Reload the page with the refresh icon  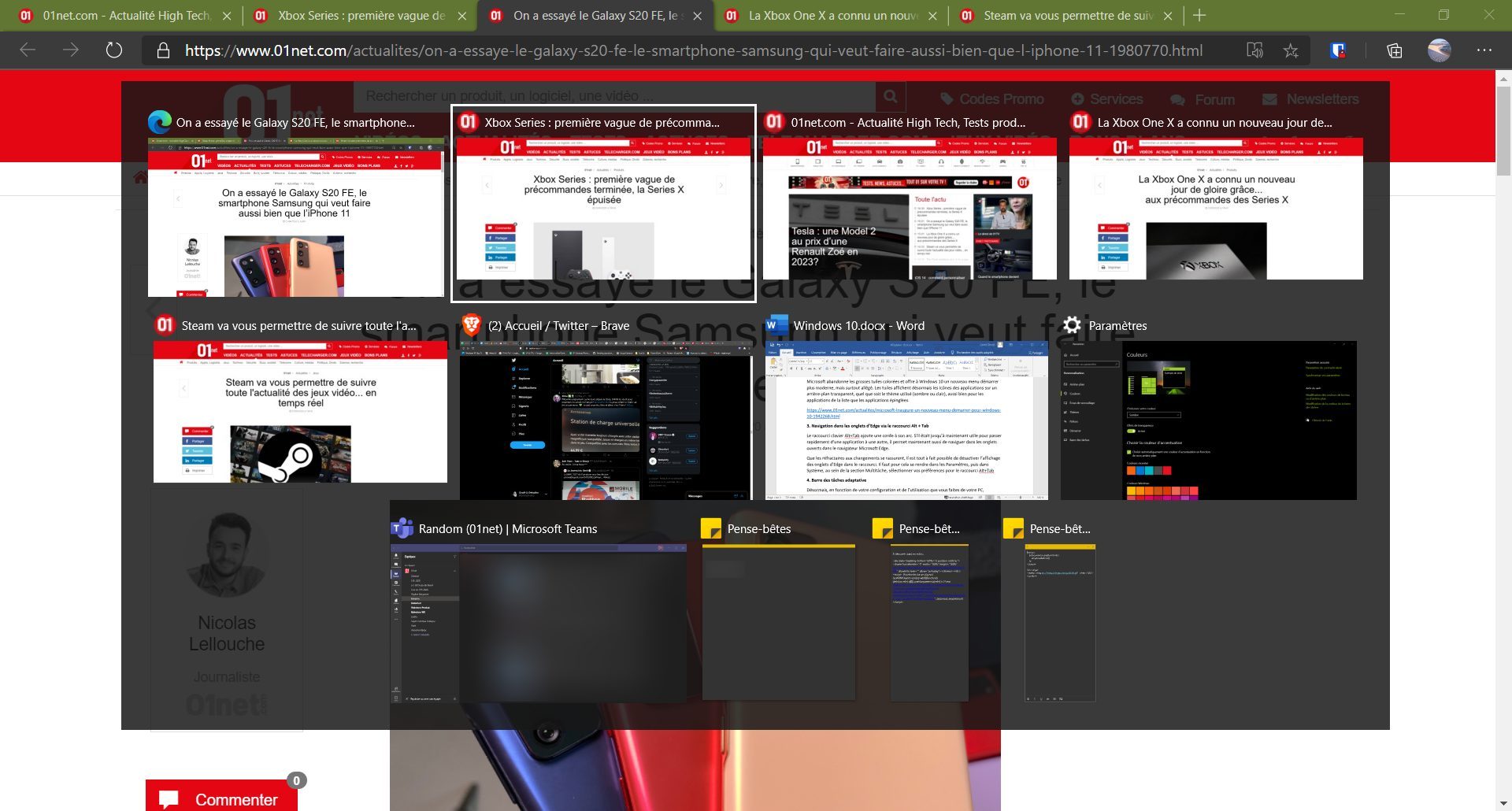pyautogui.click(x=114, y=50)
